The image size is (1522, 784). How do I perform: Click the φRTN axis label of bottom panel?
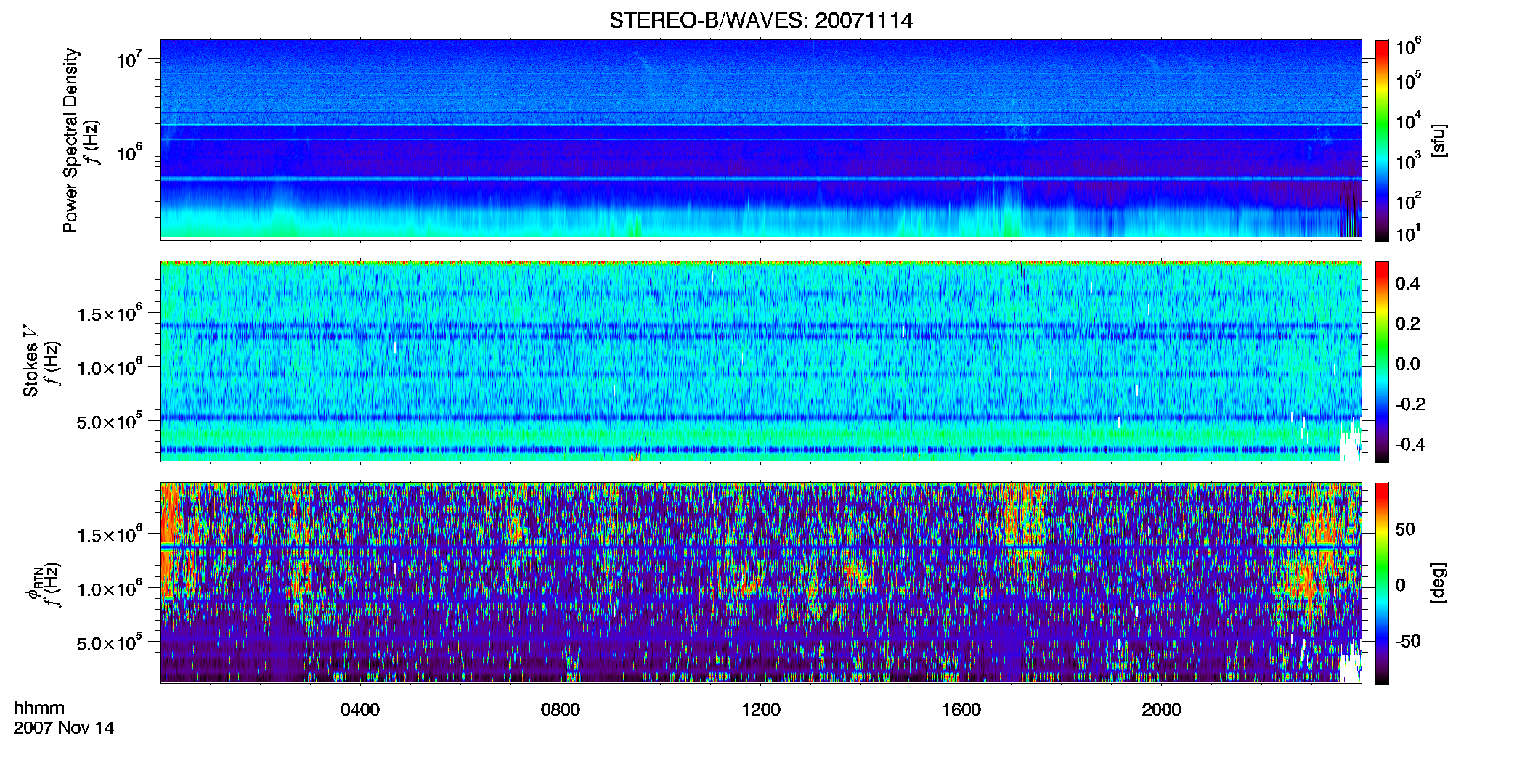(x=33, y=582)
